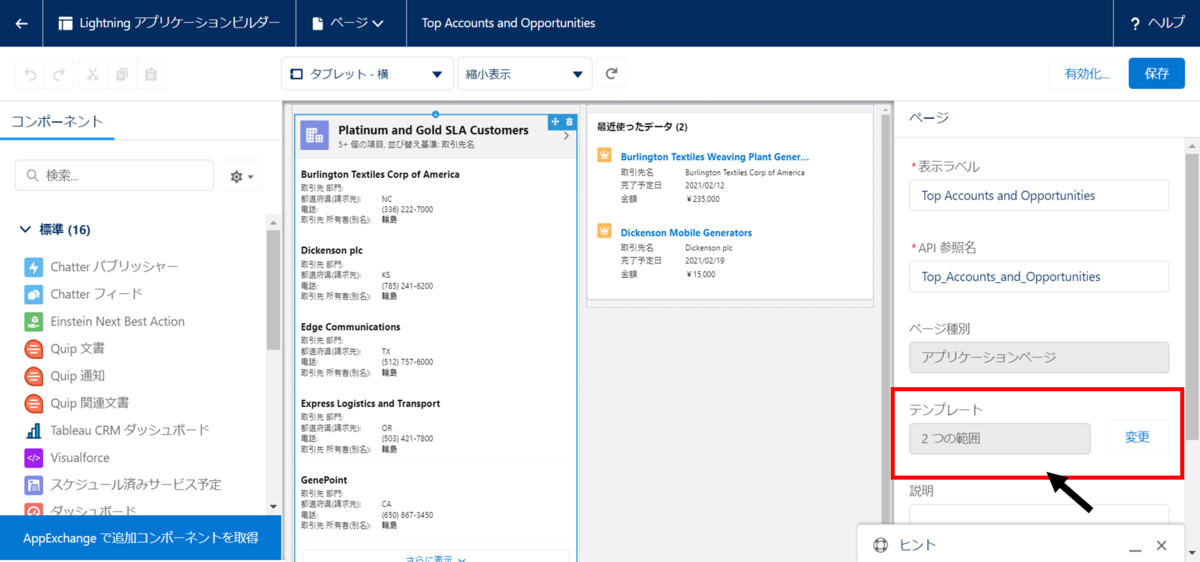Click the crown icon beside Dickenson Mobile Generators
The image size is (1200, 562).
pyautogui.click(x=604, y=231)
